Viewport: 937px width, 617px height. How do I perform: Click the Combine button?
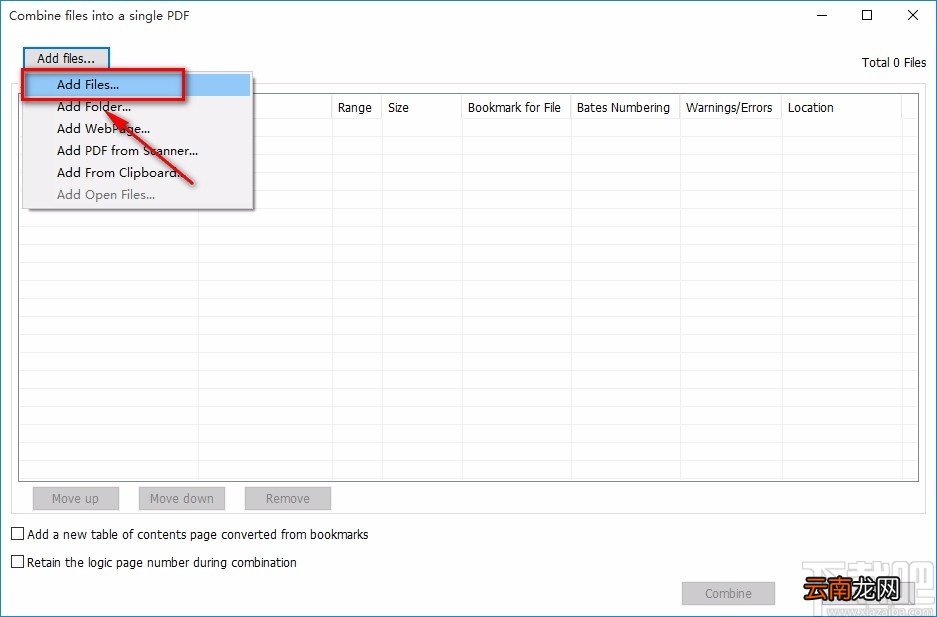[728, 594]
